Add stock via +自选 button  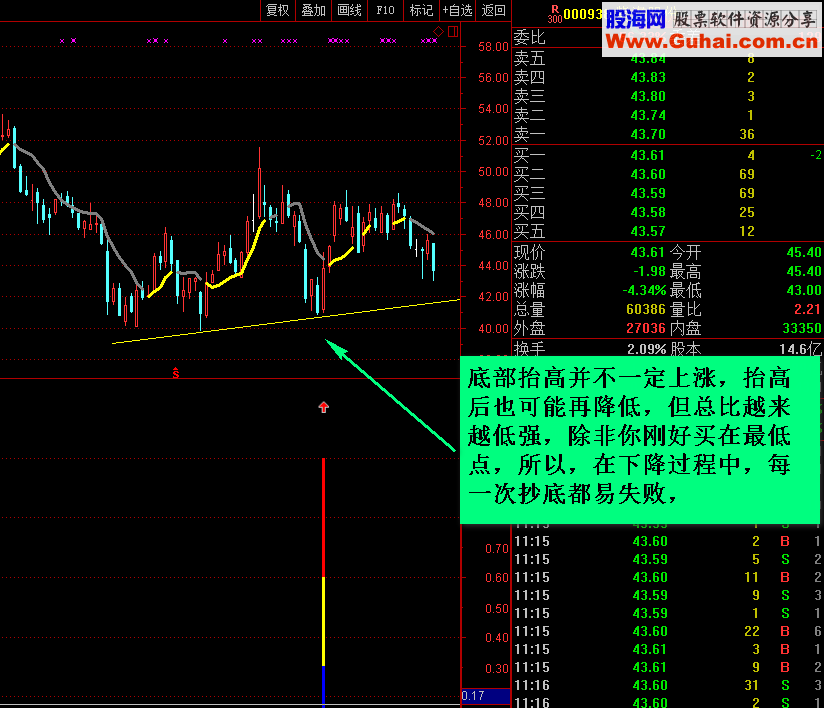457,10
